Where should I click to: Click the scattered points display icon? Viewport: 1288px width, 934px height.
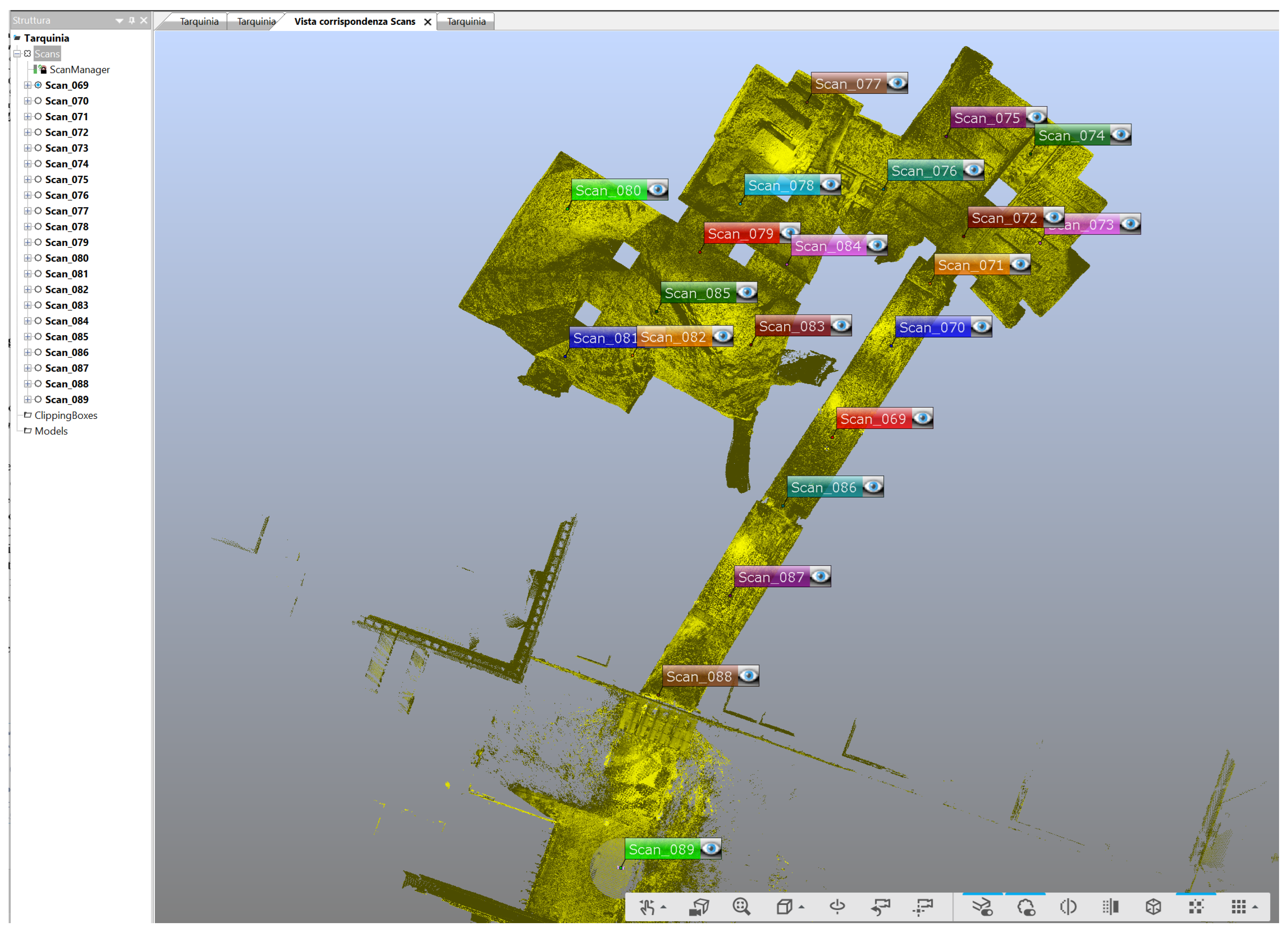[x=1196, y=907]
